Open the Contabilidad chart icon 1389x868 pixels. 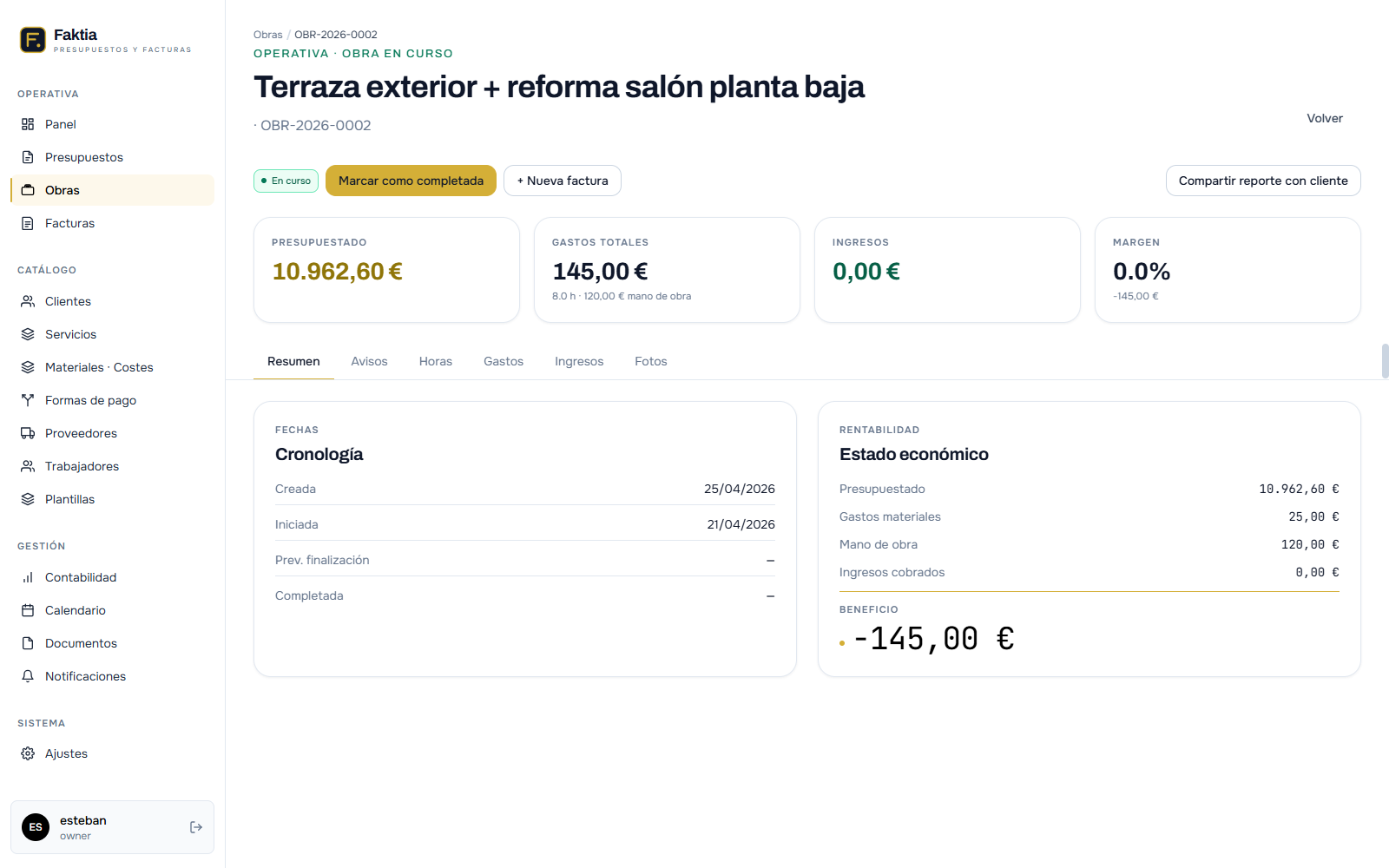(x=29, y=577)
